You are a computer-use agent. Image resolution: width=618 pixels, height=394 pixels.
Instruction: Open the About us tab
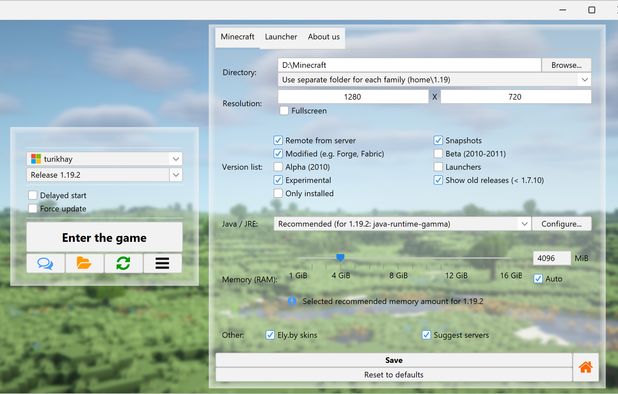324,37
